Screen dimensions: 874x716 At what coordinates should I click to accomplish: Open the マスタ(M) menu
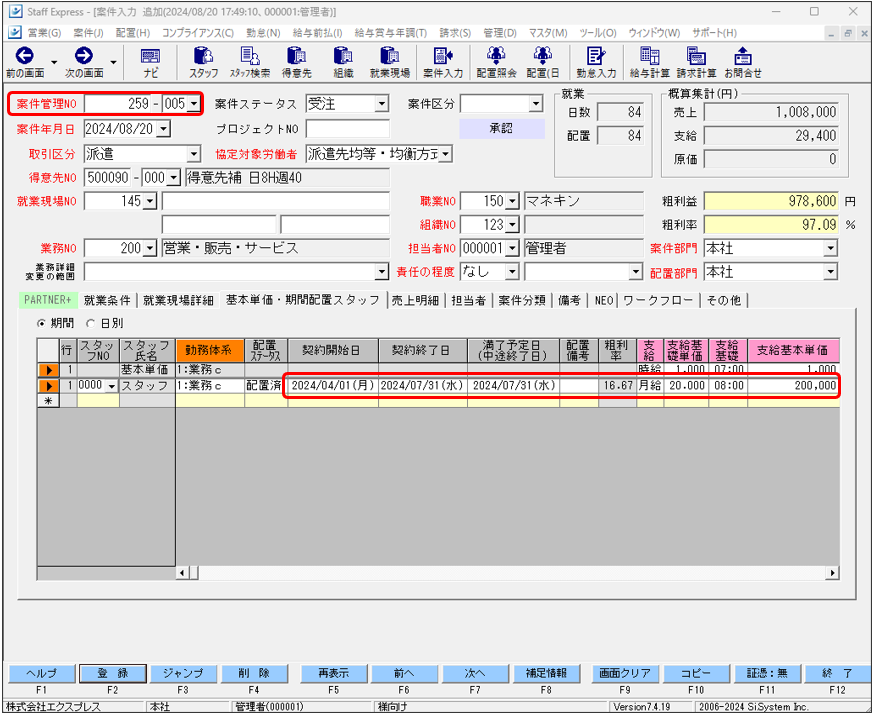click(x=548, y=33)
